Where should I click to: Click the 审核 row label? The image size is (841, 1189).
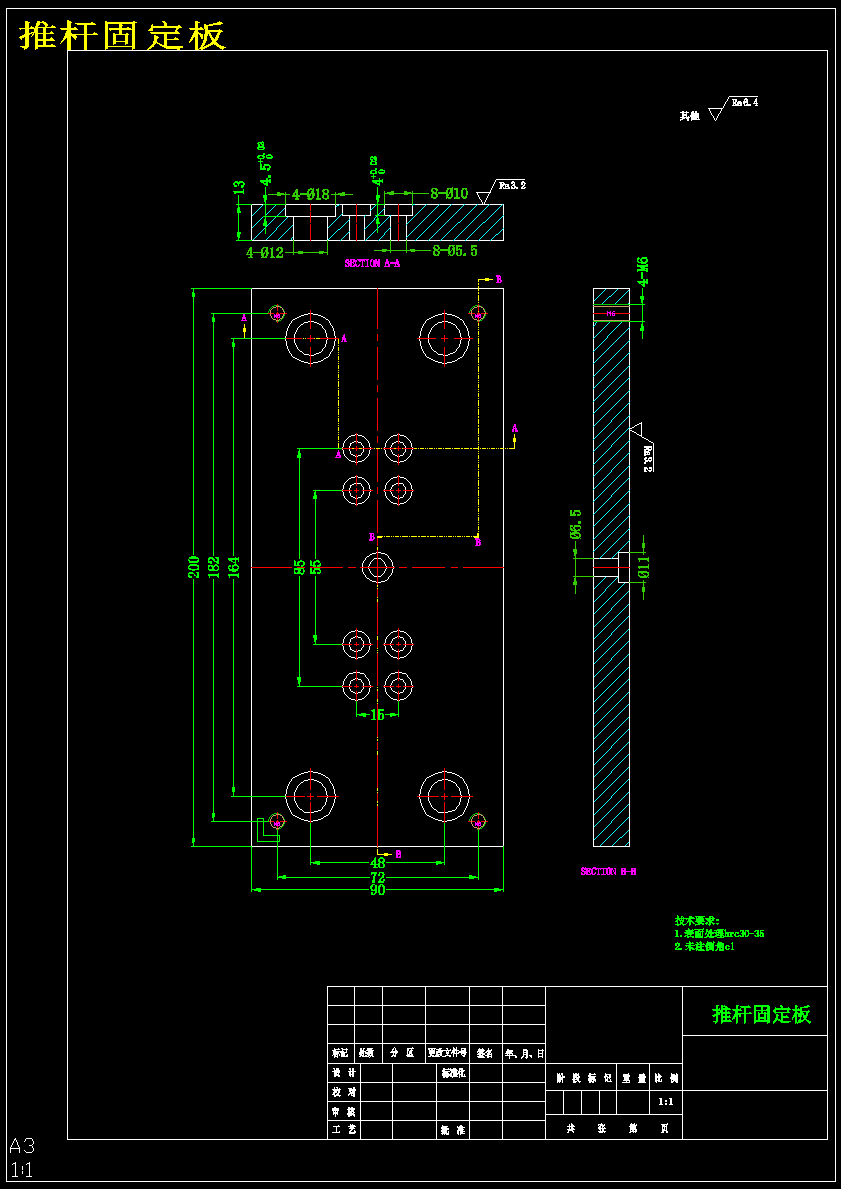[344, 1111]
